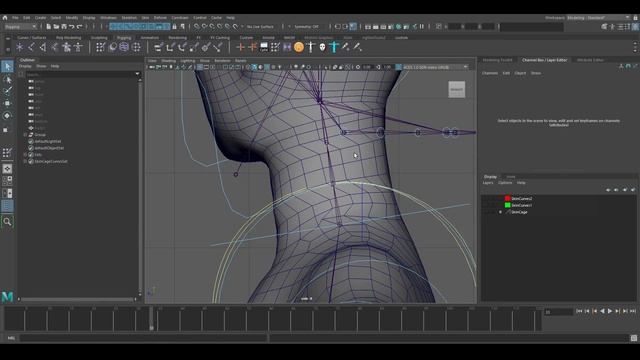640x360 pixels.
Task: Click the New Scene file icon
Action: (x=49, y=27)
